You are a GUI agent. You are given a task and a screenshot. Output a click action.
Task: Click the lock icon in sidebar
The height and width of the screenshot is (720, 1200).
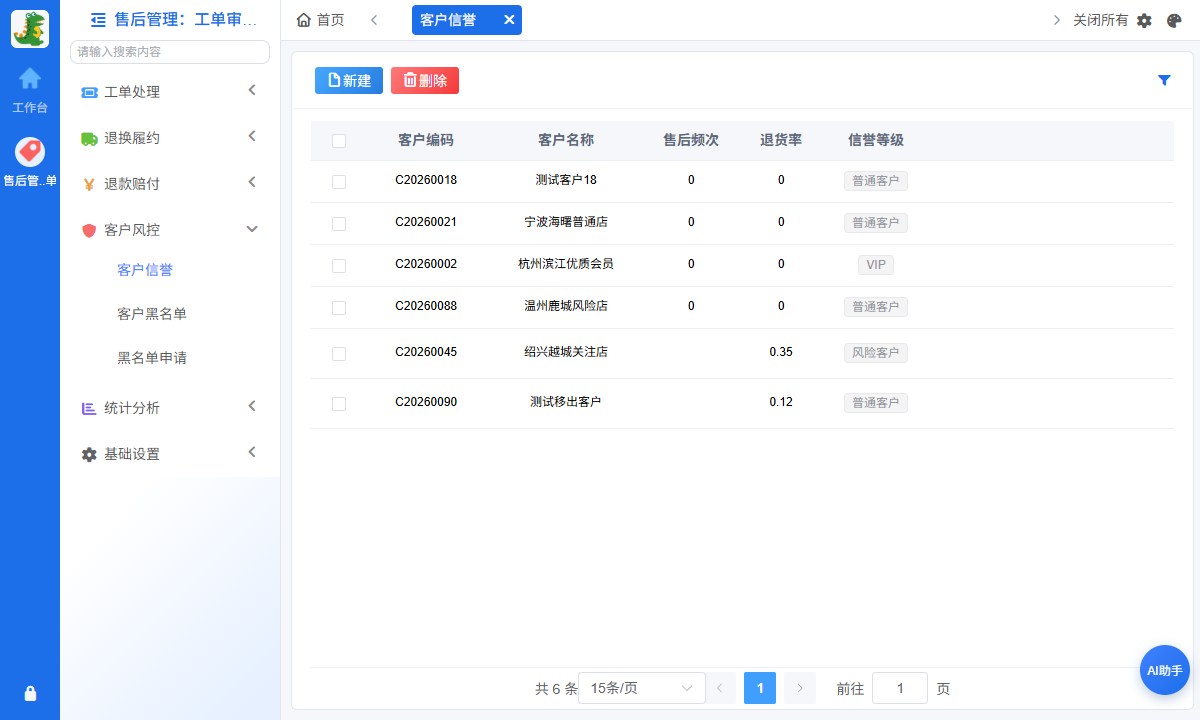tap(30, 693)
